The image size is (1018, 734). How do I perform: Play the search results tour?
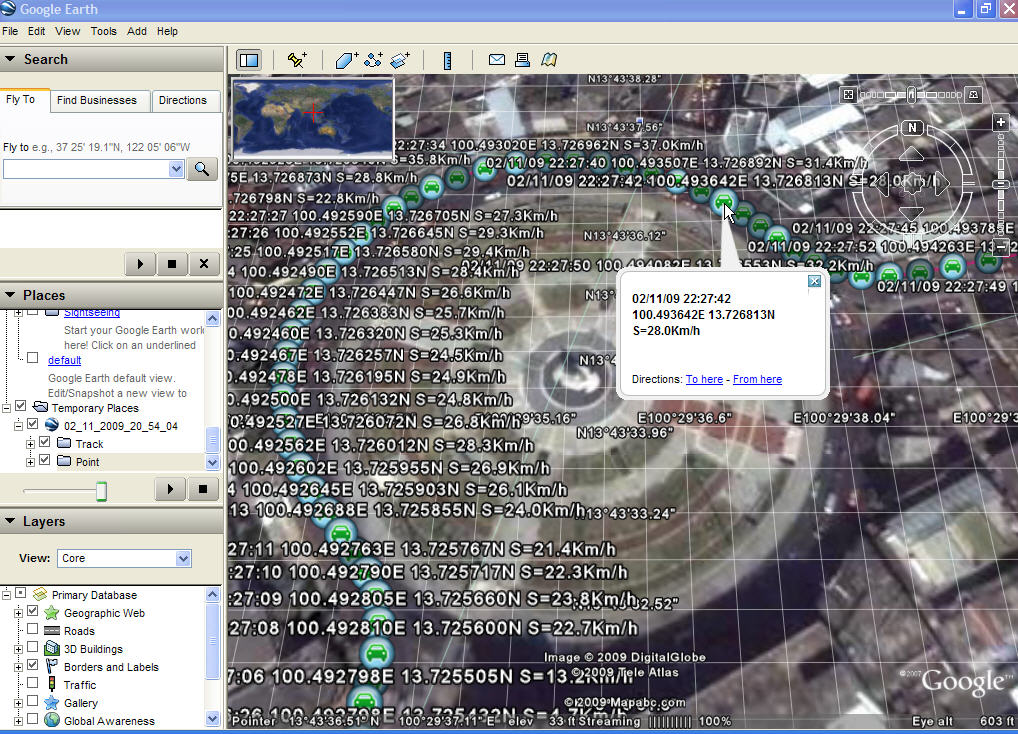coord(140,264)
